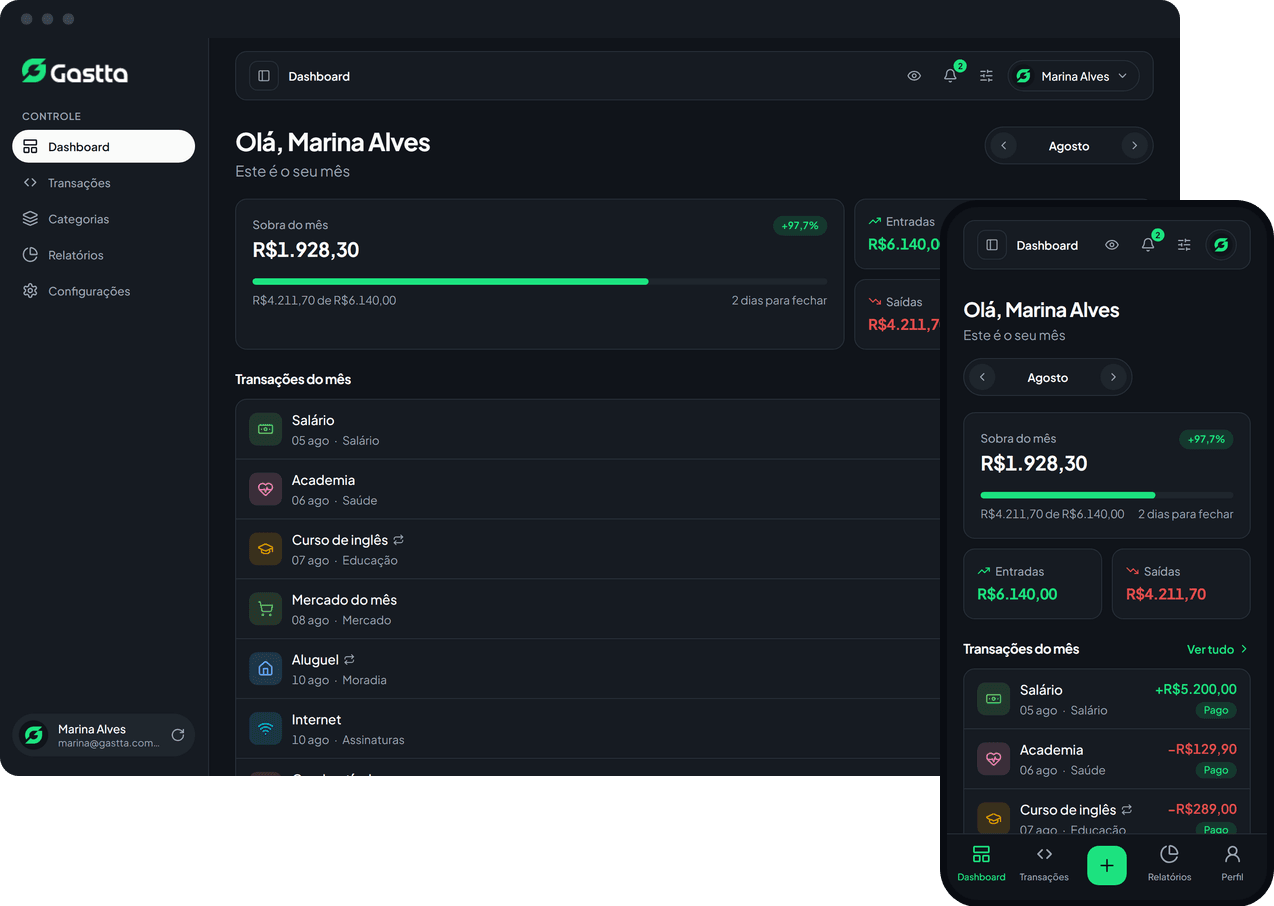Tap the mobile Sobra do mês progress bar
Viewport: 1274px width, 906px height.
click(1107, 495)
